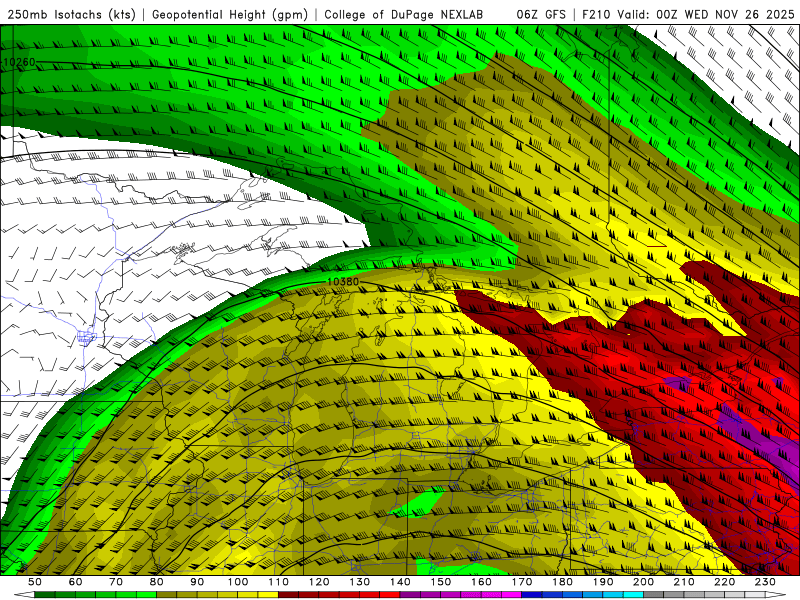
Task: Click the 100 knot scale label
Action: click(238, 582)
